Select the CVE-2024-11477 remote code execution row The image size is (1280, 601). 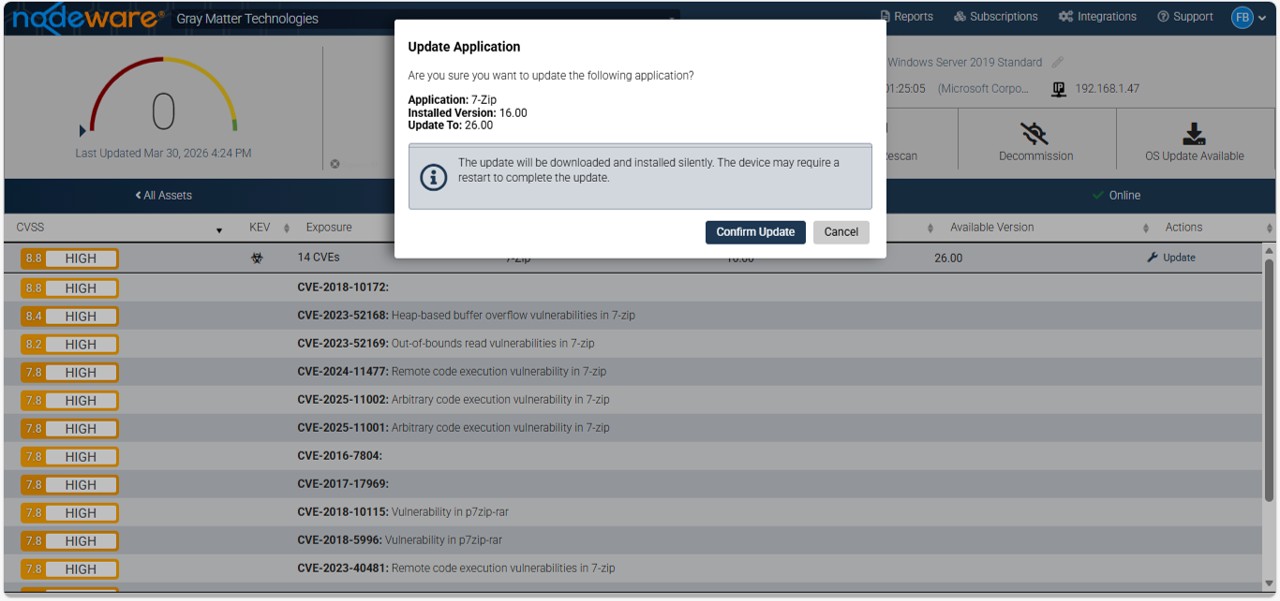(x=632, y=371)
